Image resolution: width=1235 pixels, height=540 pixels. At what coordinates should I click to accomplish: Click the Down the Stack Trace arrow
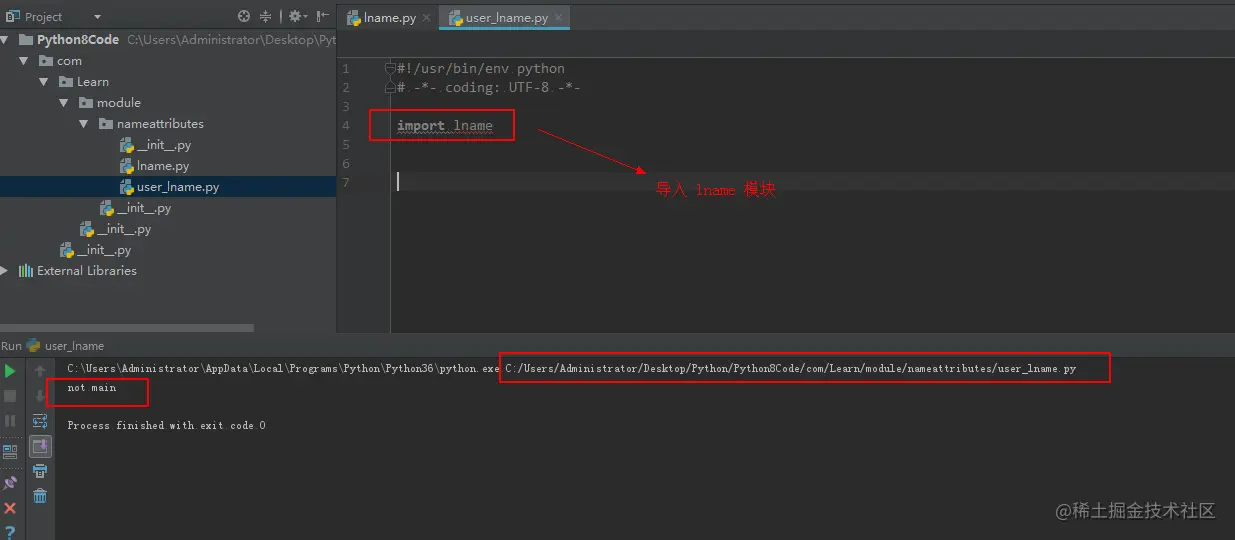[40, 396]
